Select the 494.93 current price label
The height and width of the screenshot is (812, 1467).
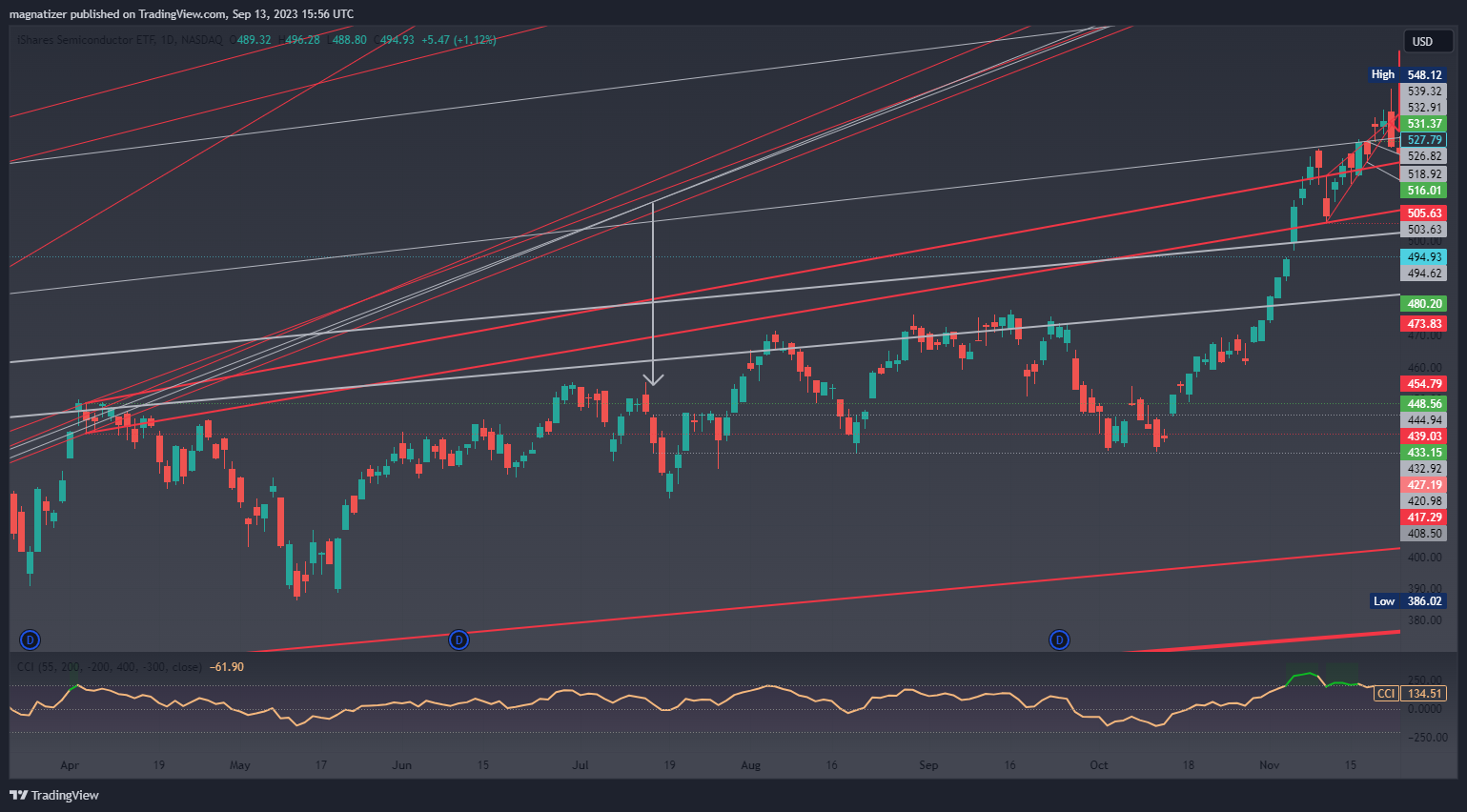[1424, 257]
